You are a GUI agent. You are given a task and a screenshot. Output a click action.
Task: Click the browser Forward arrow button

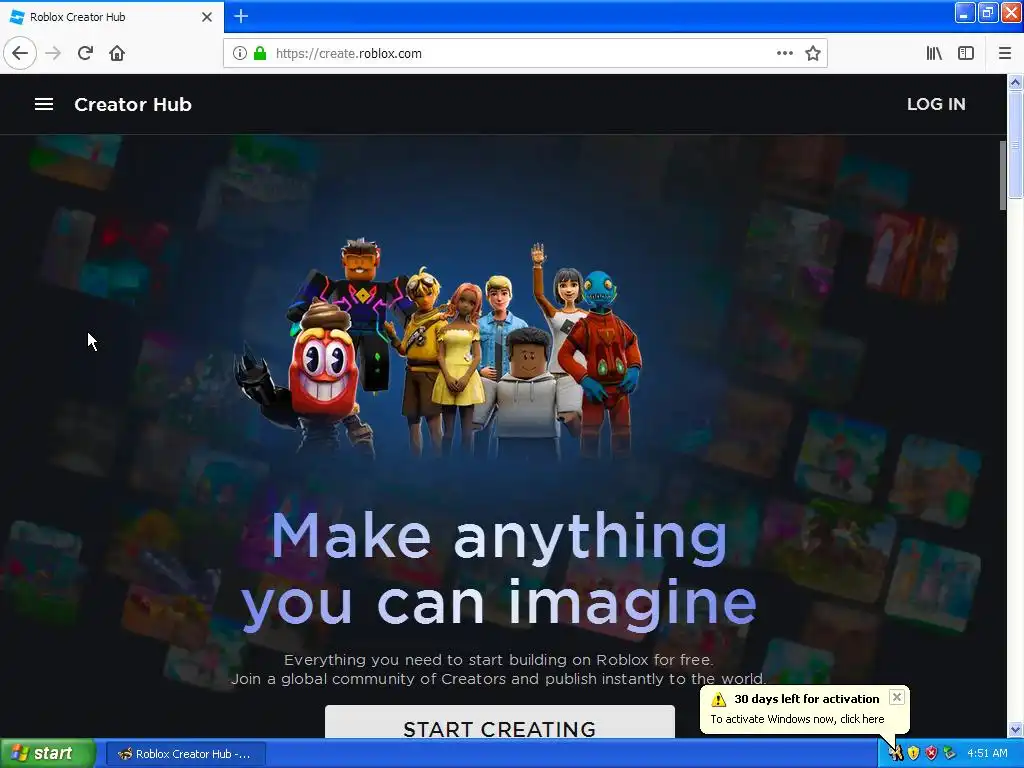(54, 54)
